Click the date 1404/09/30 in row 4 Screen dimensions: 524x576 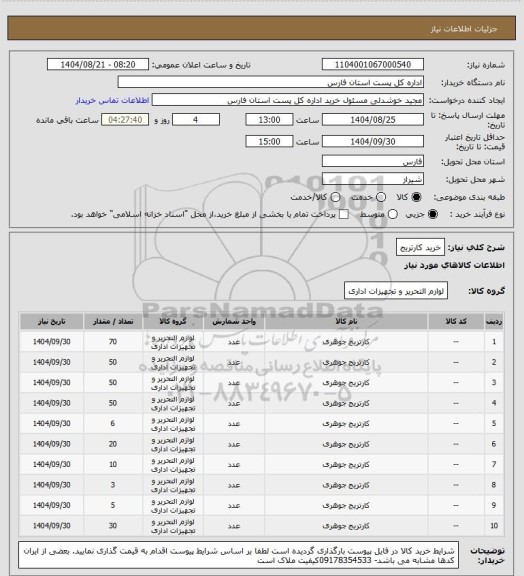(51, 403)
